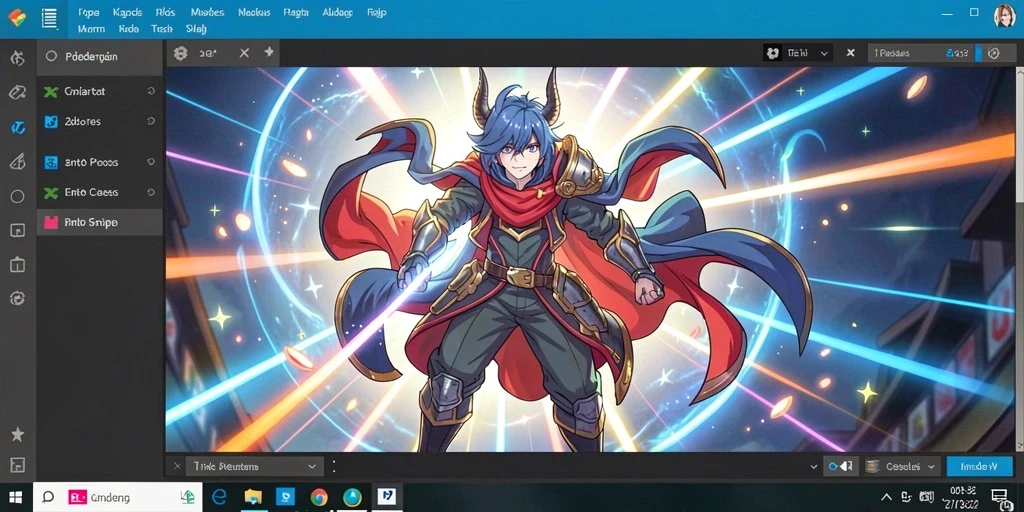Click the 1 Passes input field

tap(921, 54)
